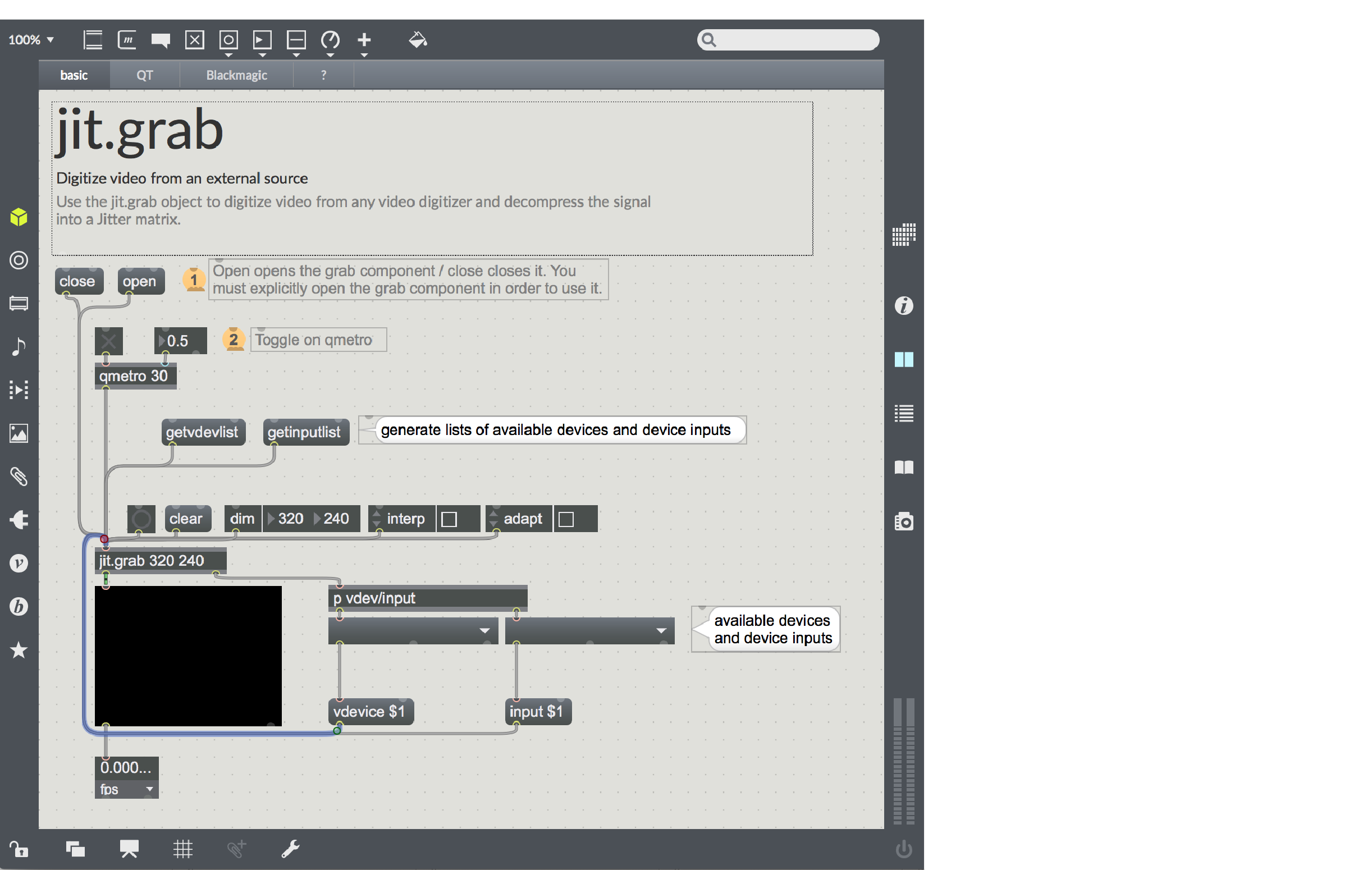1372x870 pixels.
Task: Click the vdevice $1 message
Action: point(371,712)
